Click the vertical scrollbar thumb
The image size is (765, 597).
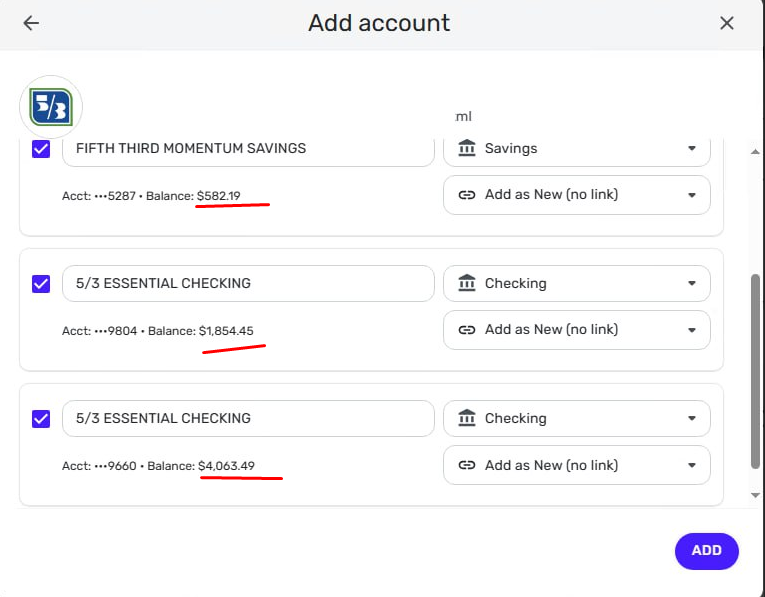coord(755,371)
